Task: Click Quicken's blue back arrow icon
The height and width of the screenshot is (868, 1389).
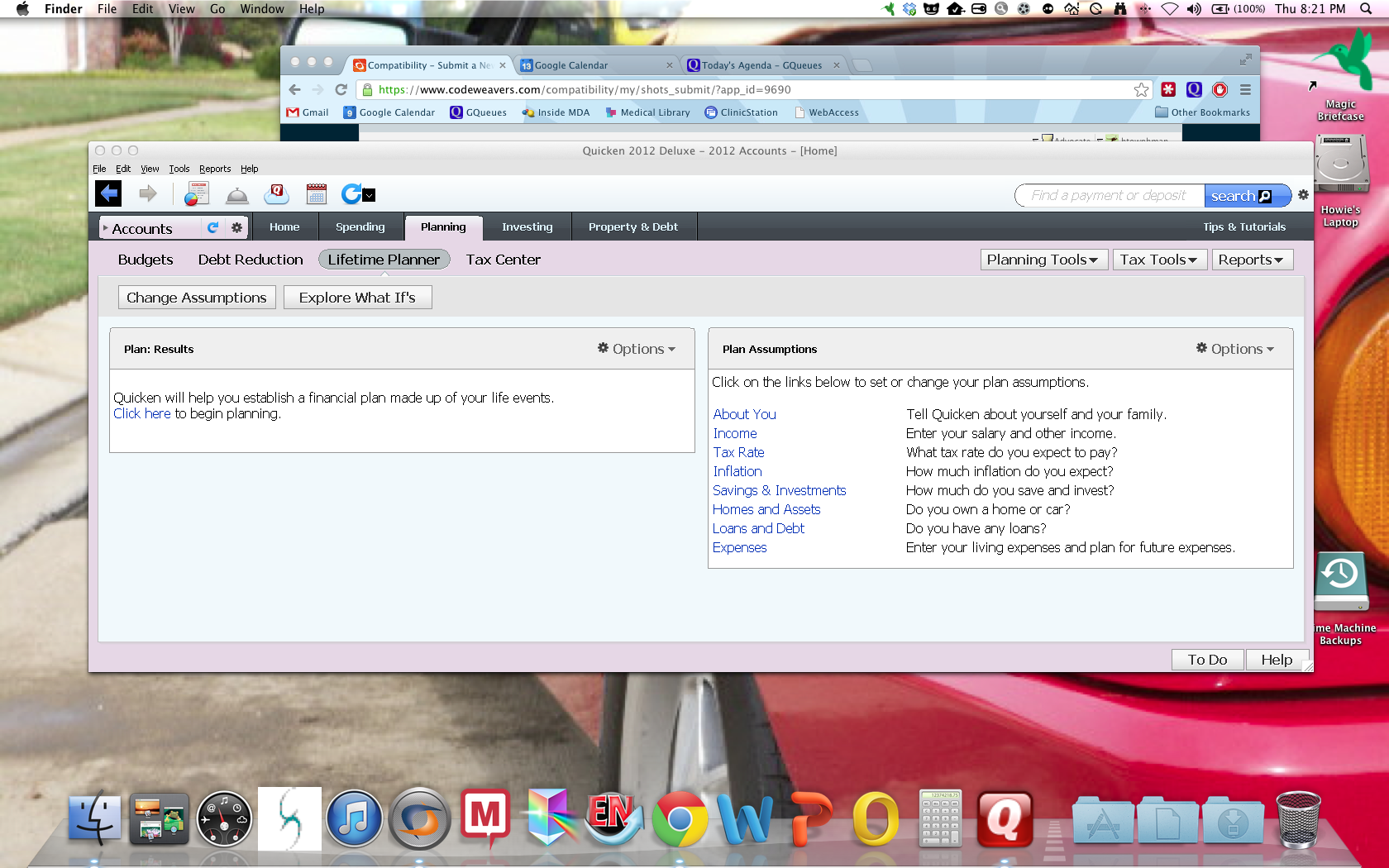Action: [x=108, y=193]
